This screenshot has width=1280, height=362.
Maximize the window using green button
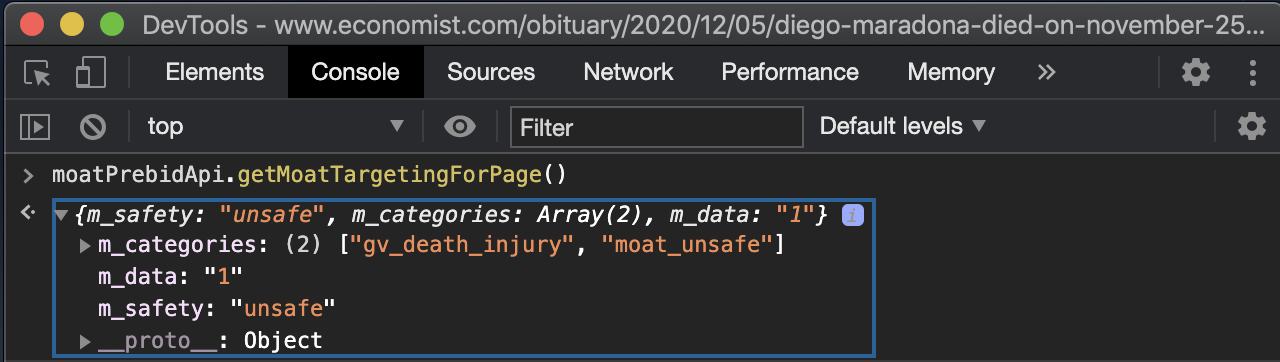[x=112, y=23]
